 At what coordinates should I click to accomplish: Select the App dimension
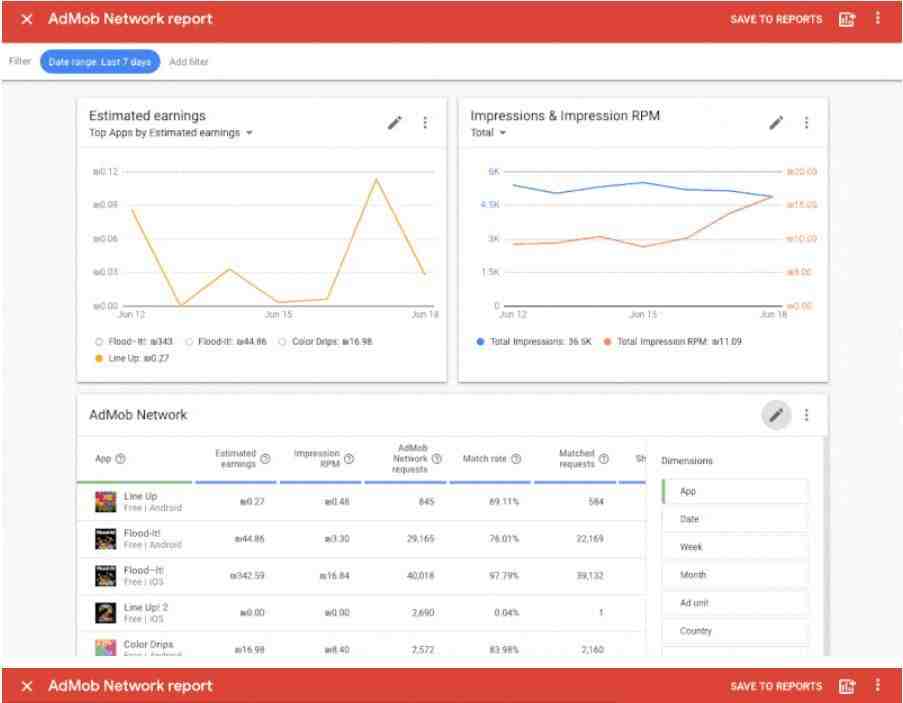735,491
